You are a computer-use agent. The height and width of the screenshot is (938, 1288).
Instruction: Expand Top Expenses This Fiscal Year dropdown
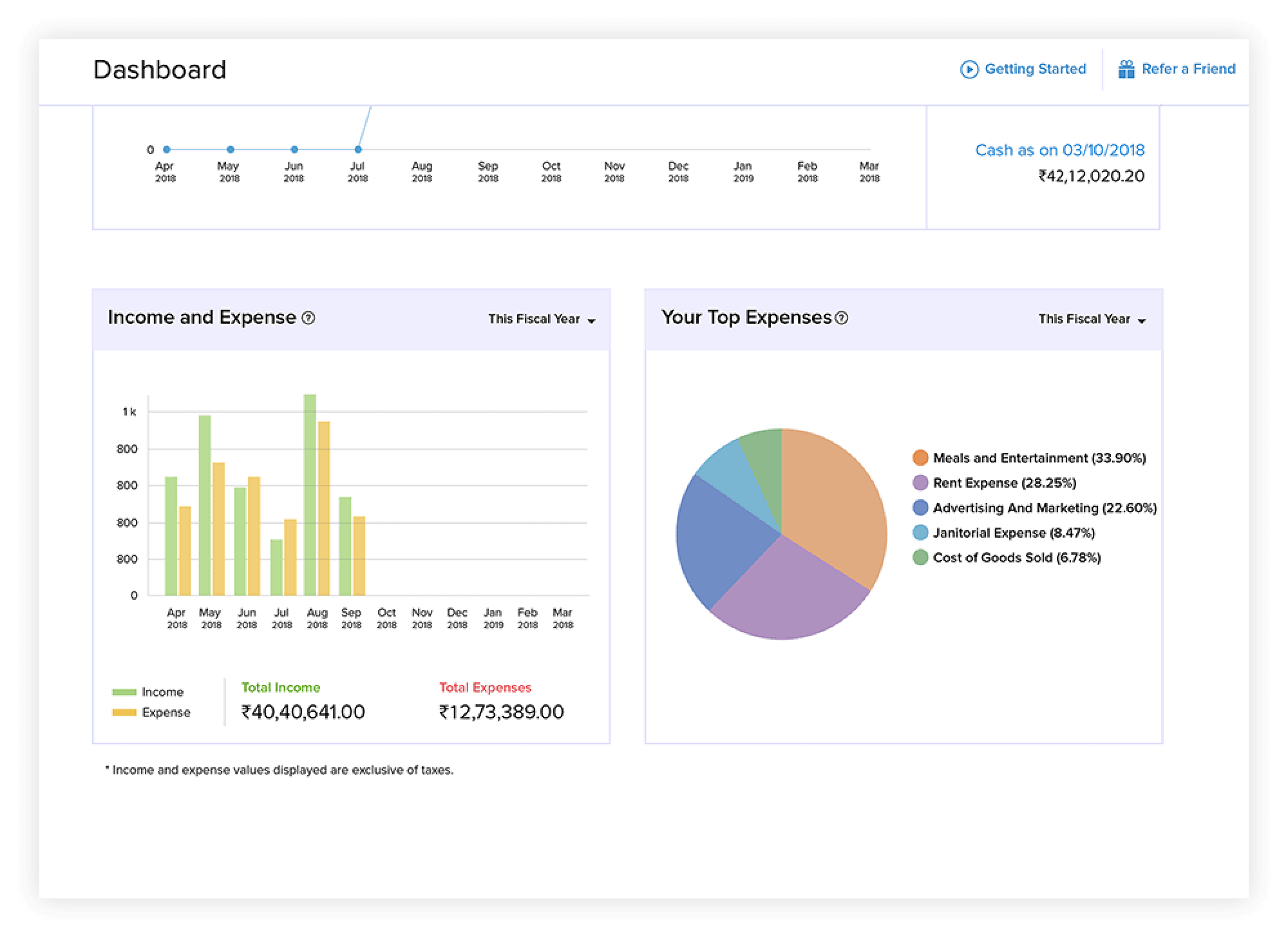click(x=1092, y=320)
